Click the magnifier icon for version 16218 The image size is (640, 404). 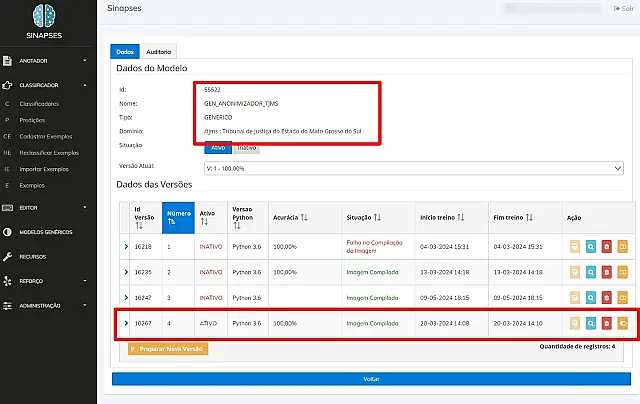591,246
